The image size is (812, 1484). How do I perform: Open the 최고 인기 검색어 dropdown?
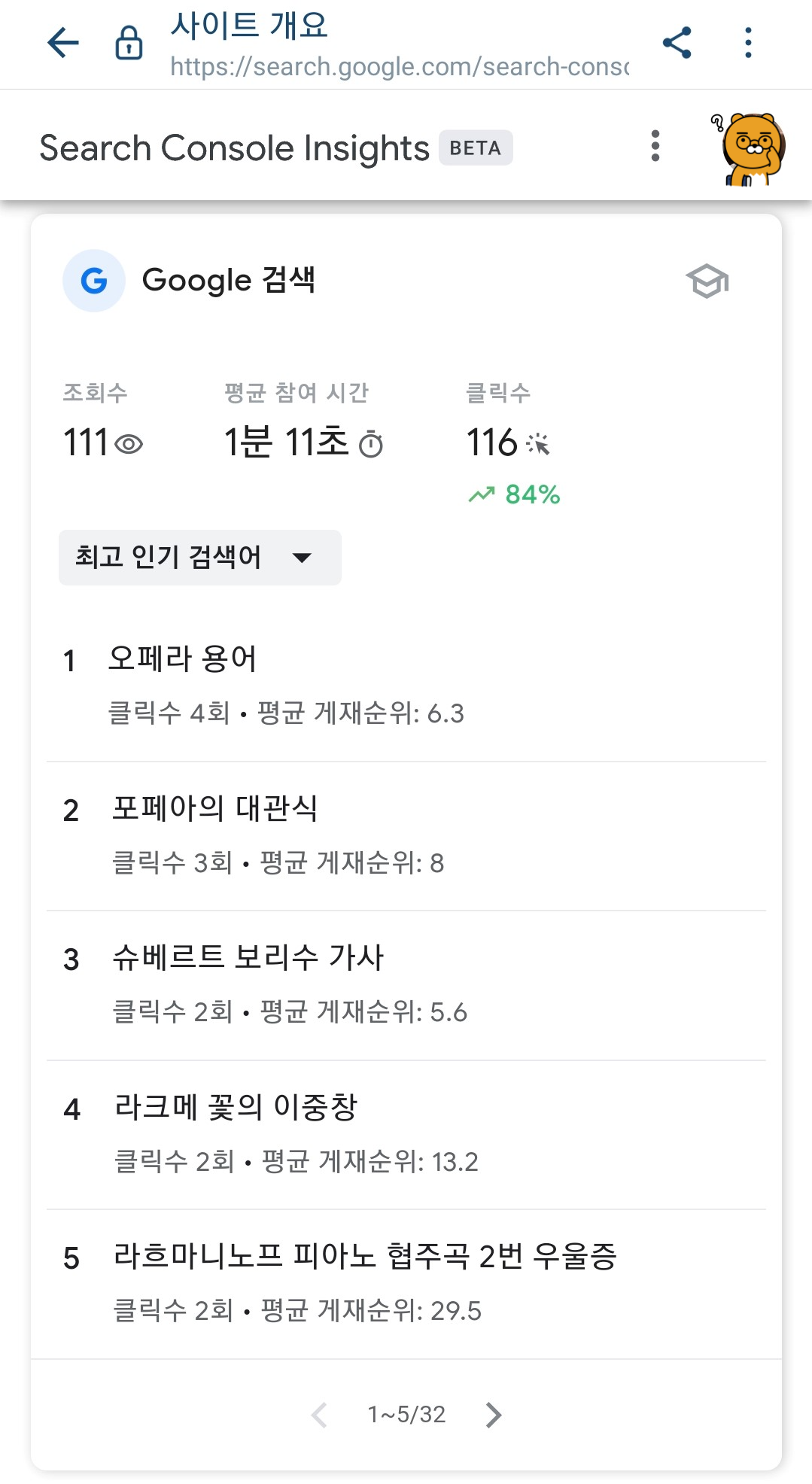coord(199,557)
